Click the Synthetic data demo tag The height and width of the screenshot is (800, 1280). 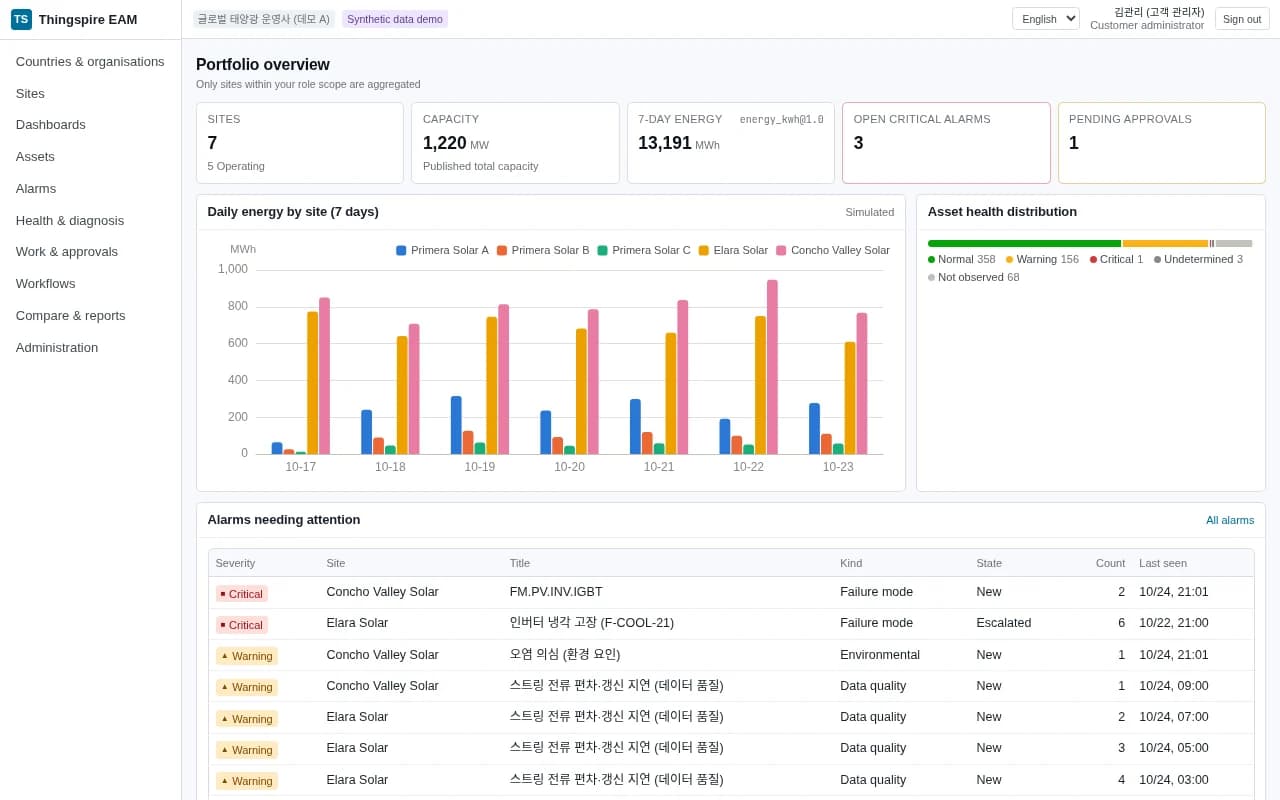(x=395, y=19)
